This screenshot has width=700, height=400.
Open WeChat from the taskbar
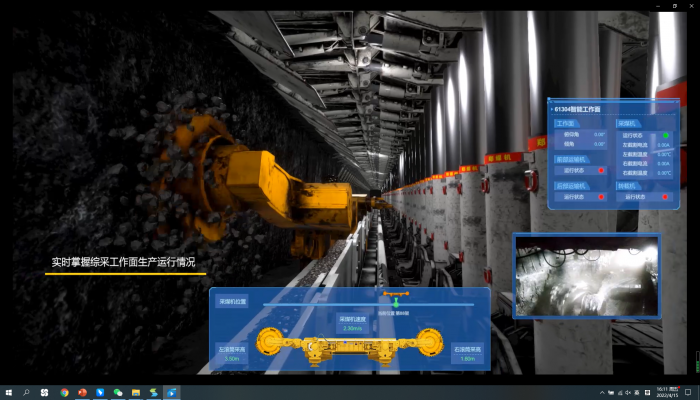[x=118, y=392]
